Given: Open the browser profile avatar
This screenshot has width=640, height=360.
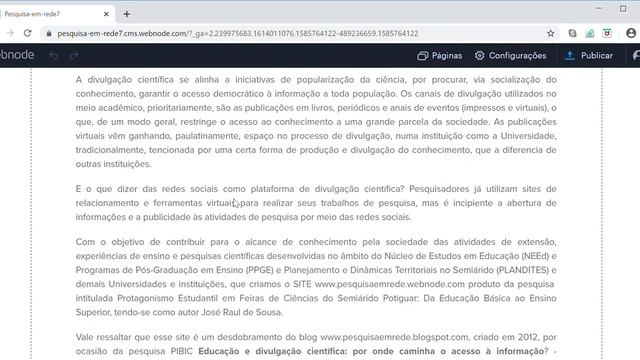Looking at the screenshot, I should [631, 33].
